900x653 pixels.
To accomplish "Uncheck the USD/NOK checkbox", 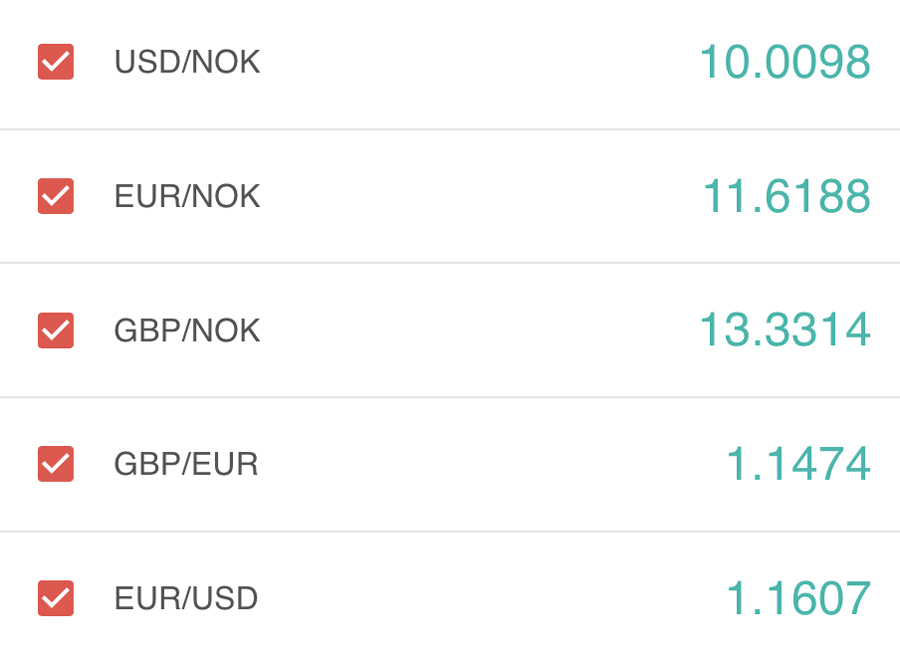I will tap(56, 62).
